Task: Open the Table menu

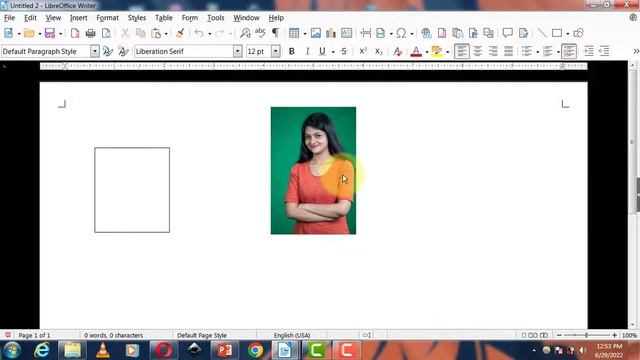Action: pyautogui.click(x=164, y=18)
